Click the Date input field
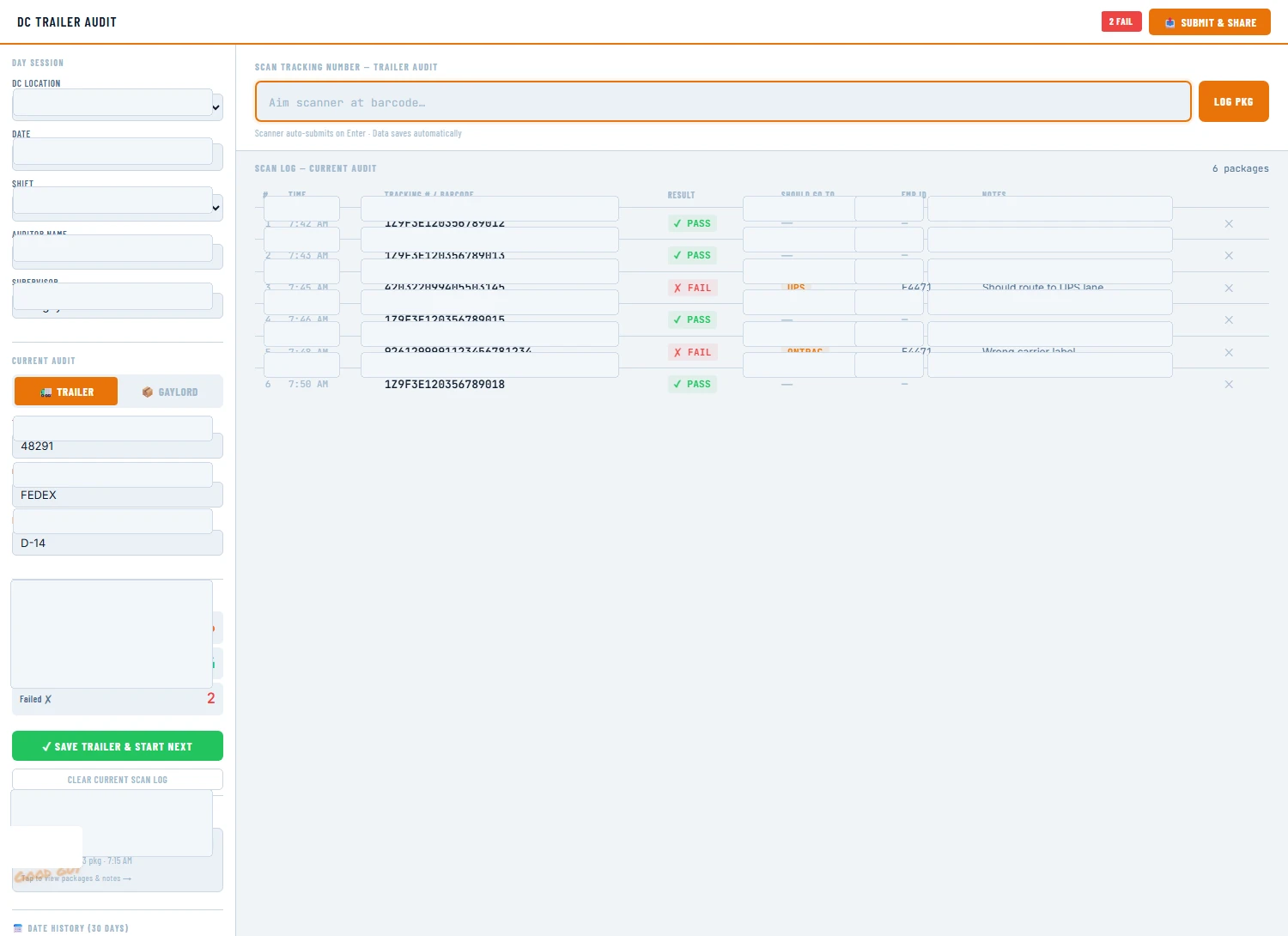This screenshot has width=1288, height=936. [x=118, y=157]
